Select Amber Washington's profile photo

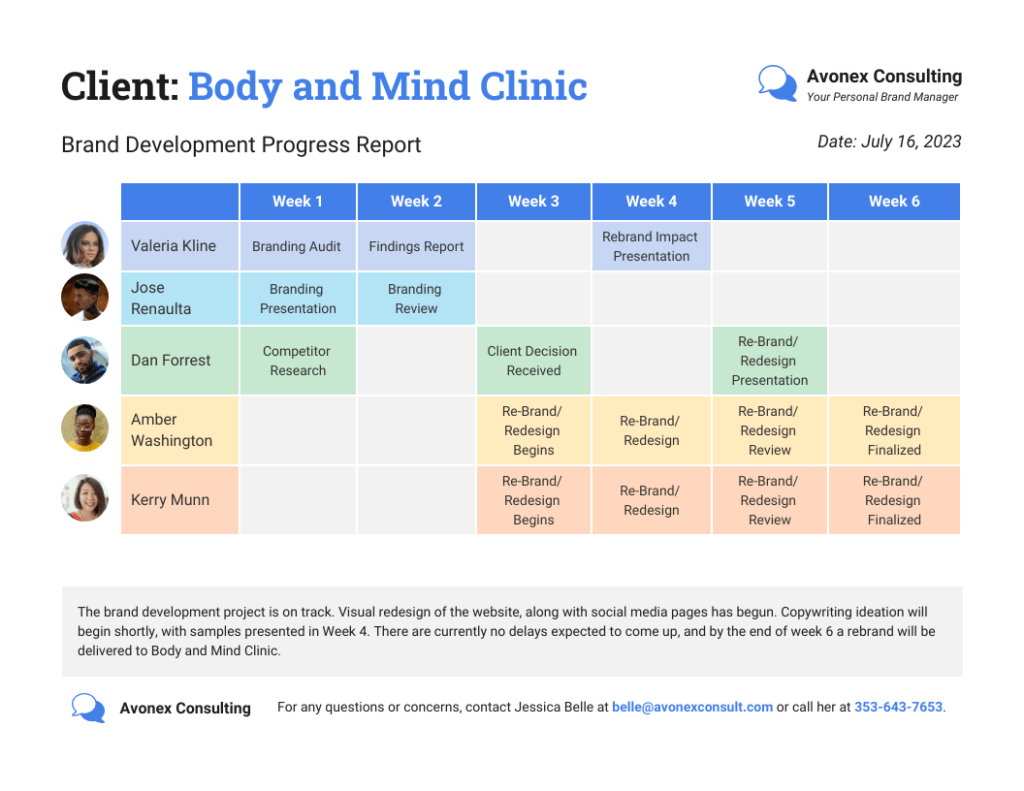(x=85, y=427)
